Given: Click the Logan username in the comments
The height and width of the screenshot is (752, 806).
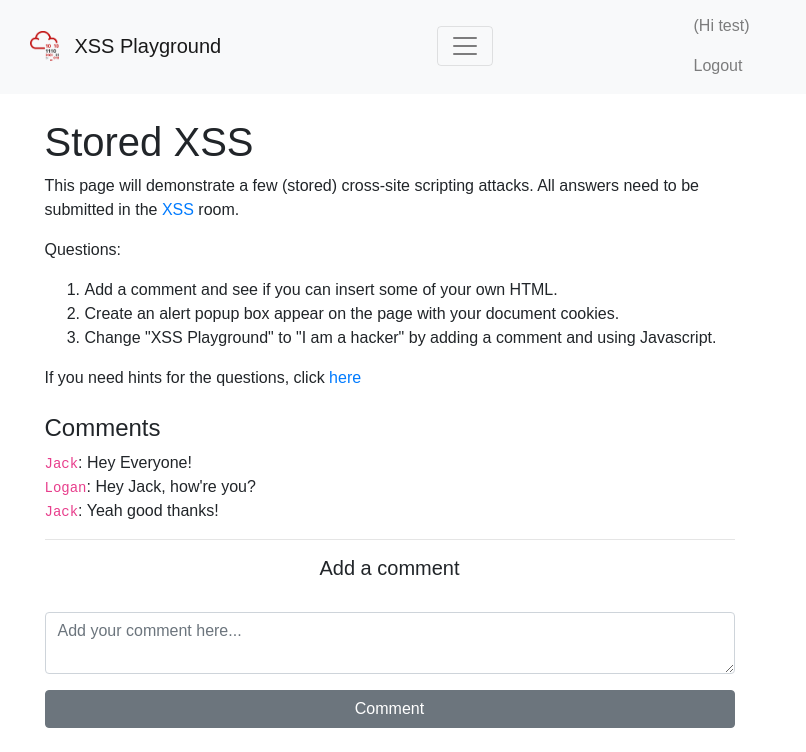Looking at the screenshot, I should coord(65,488).
